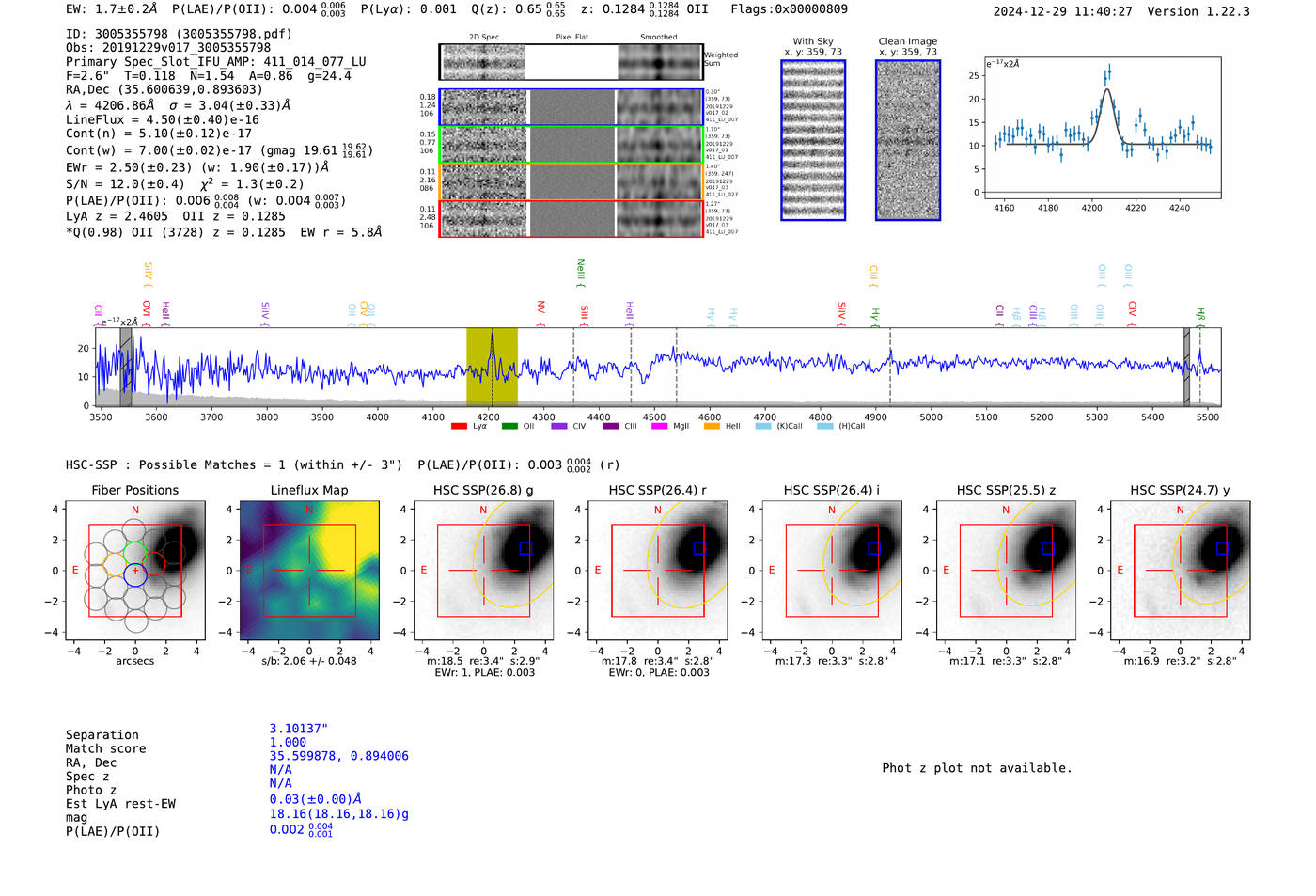Click the Smoothed column header
This screenshot has height=896, width=1316.
pyautogui.click(x=659, y=38)
